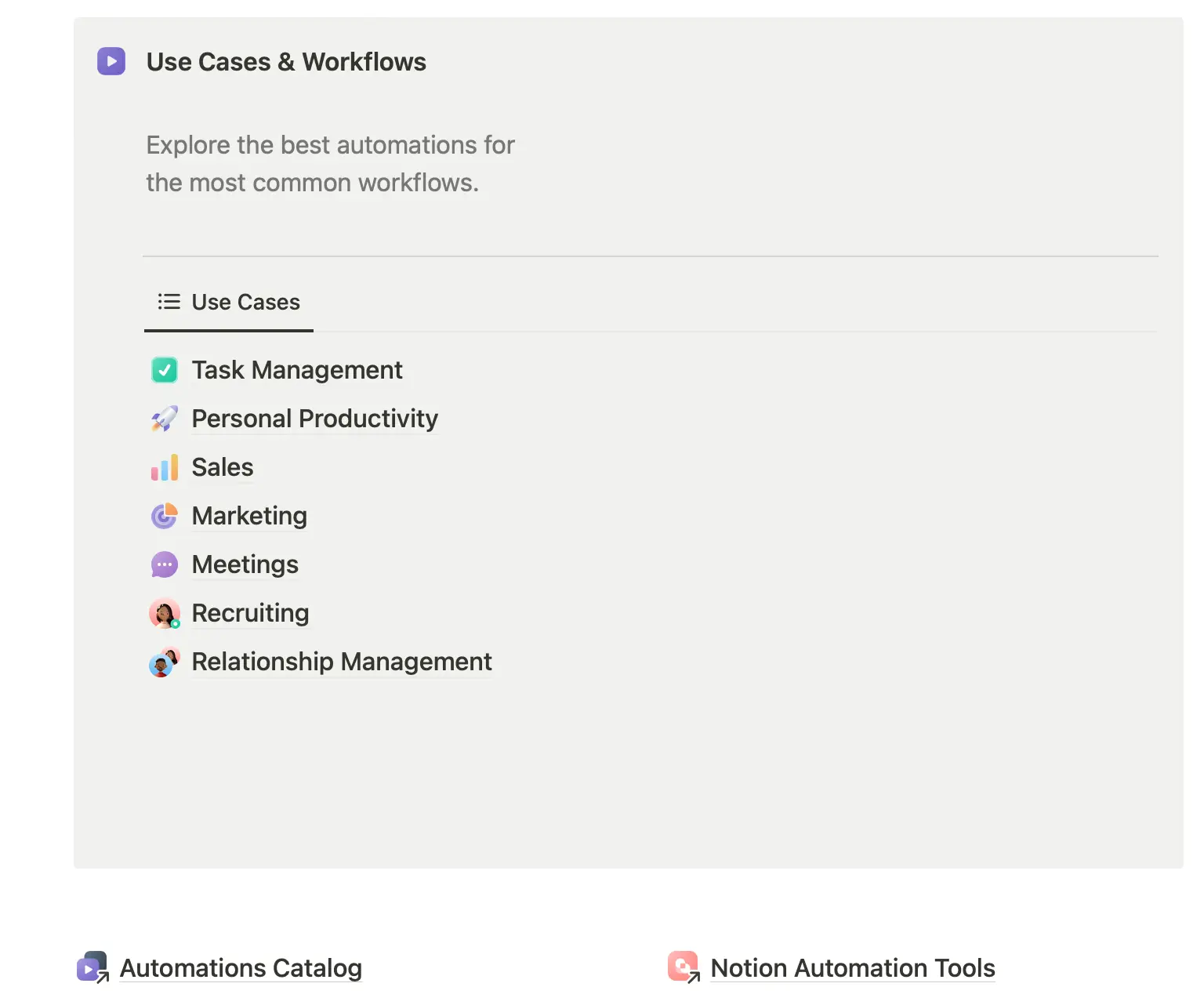Viewport: 1204px width, 1005px height.
Task: Open the Task Management use case
Action: [296, 369]
